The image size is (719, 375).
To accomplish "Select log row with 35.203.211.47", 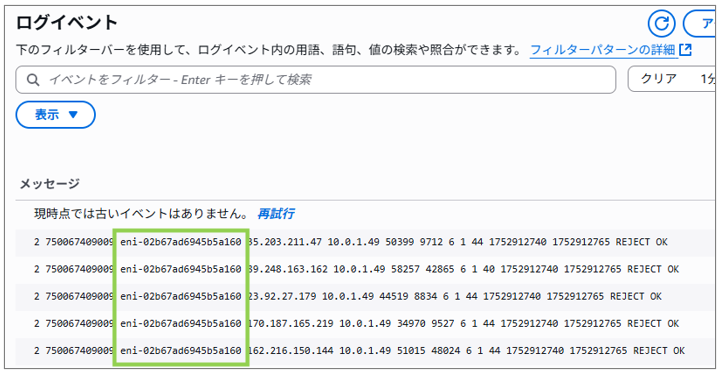I will 365,242.
